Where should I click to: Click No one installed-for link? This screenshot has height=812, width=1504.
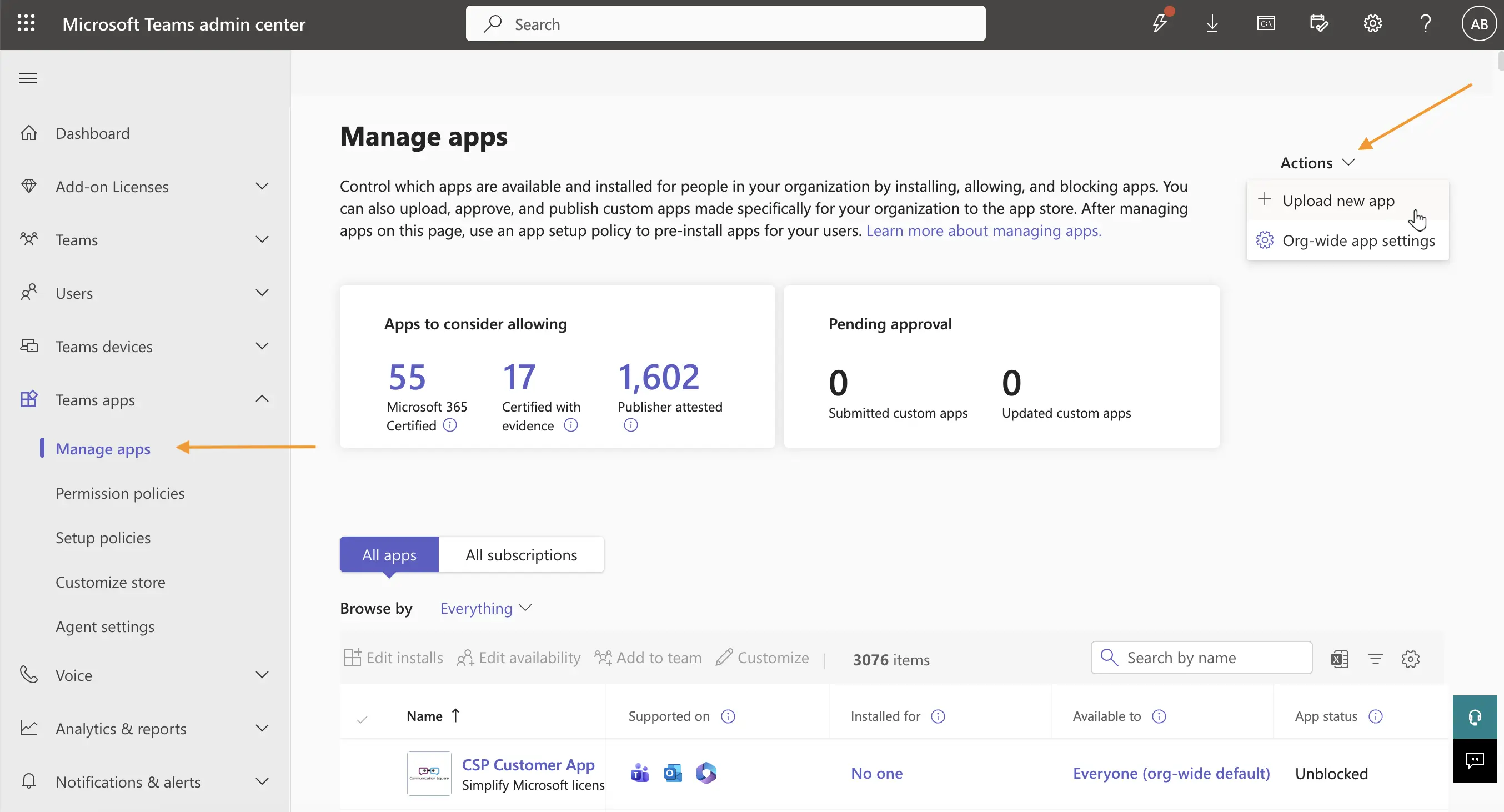tap(876, 774)
